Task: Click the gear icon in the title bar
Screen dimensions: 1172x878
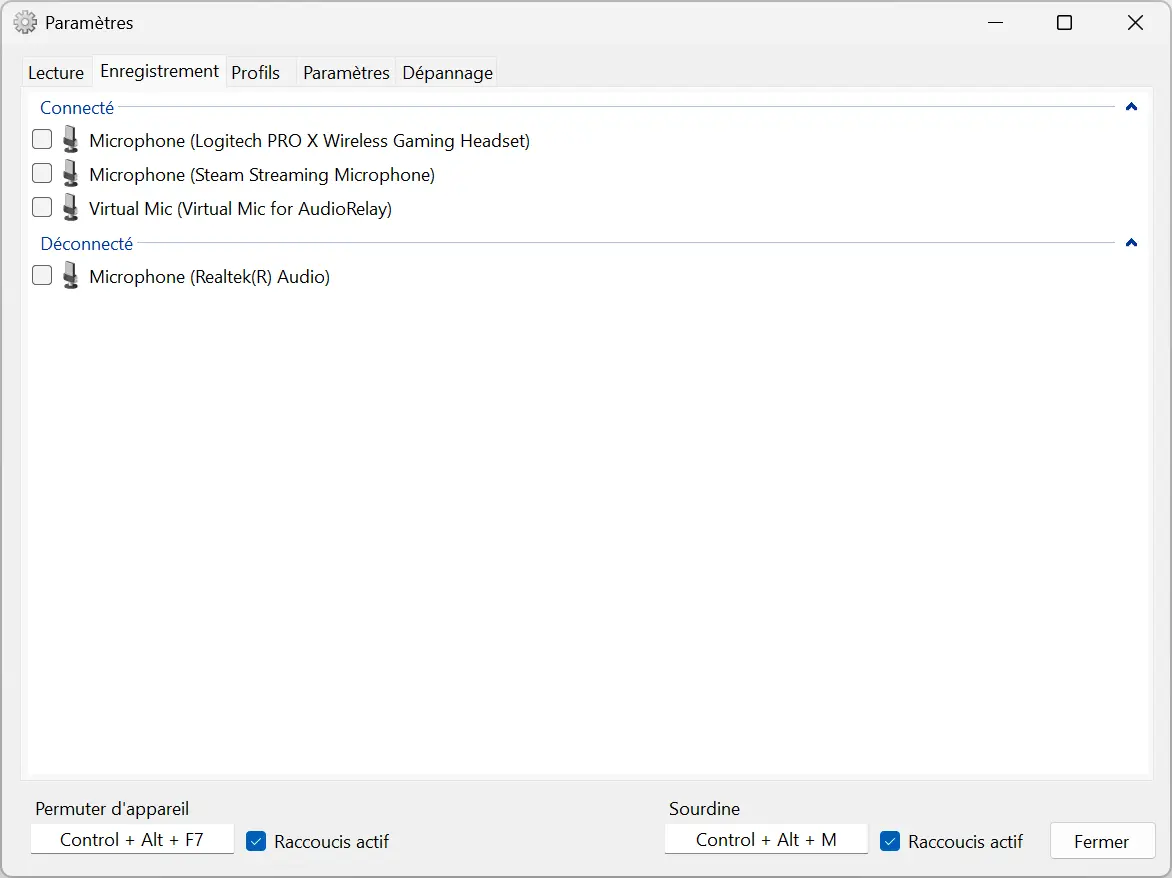Action: tap(25, 22)
